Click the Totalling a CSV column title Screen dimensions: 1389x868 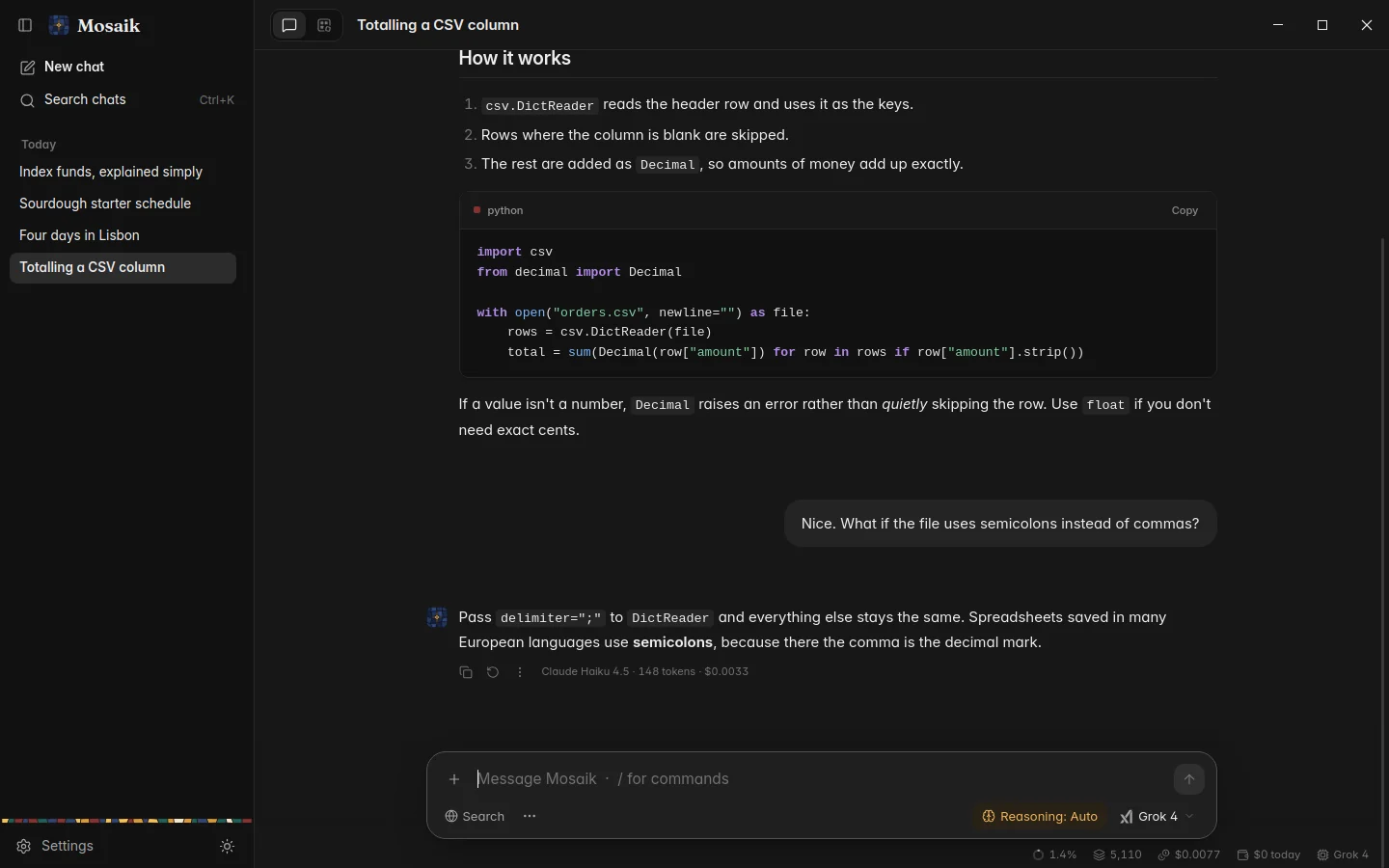pyautogui.click(x=438, y=25)
